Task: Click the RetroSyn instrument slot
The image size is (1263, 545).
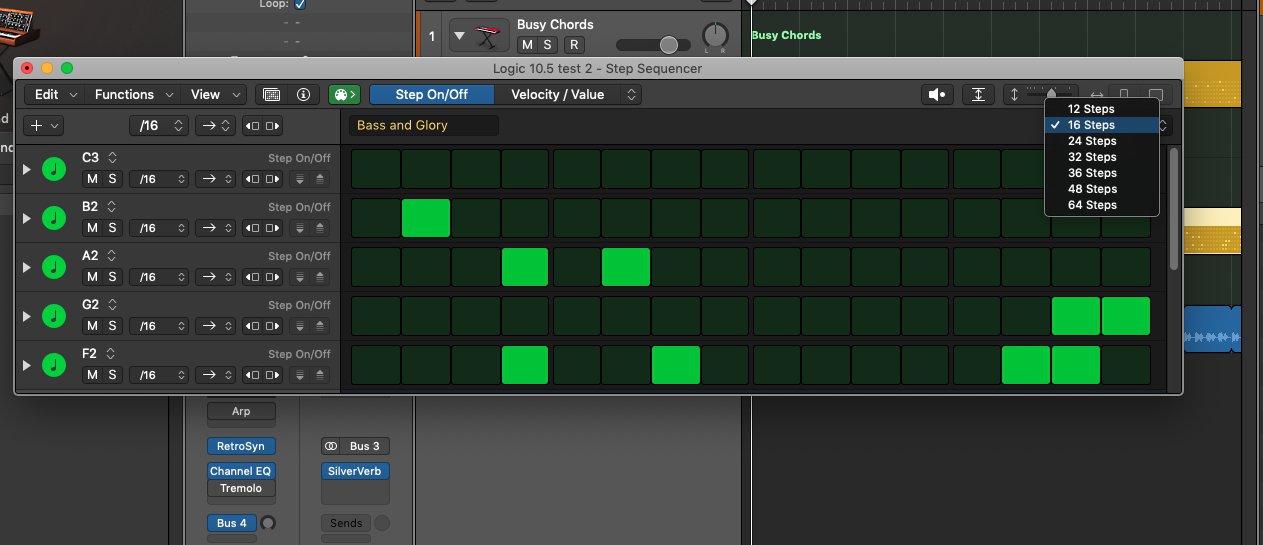Action: 239,447
